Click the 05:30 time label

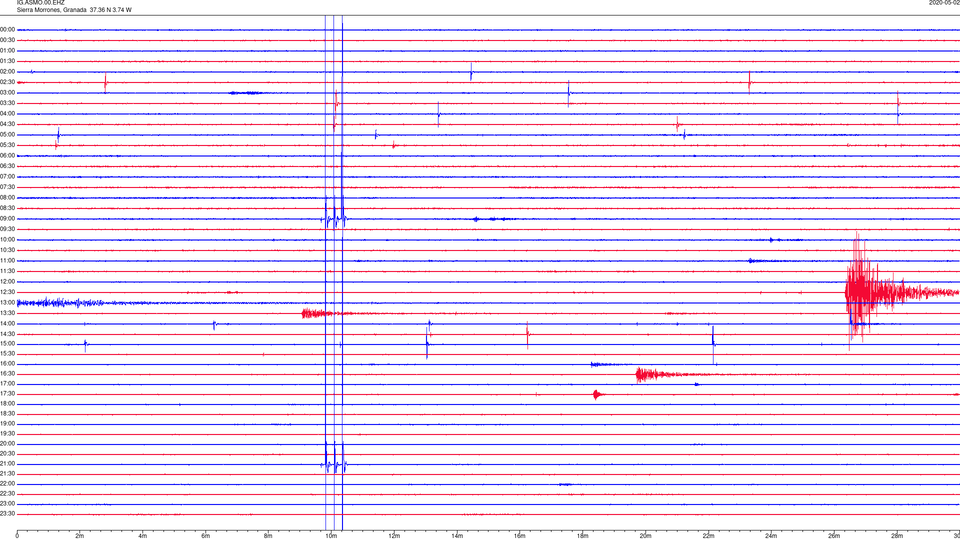click(x=7, y=145)
